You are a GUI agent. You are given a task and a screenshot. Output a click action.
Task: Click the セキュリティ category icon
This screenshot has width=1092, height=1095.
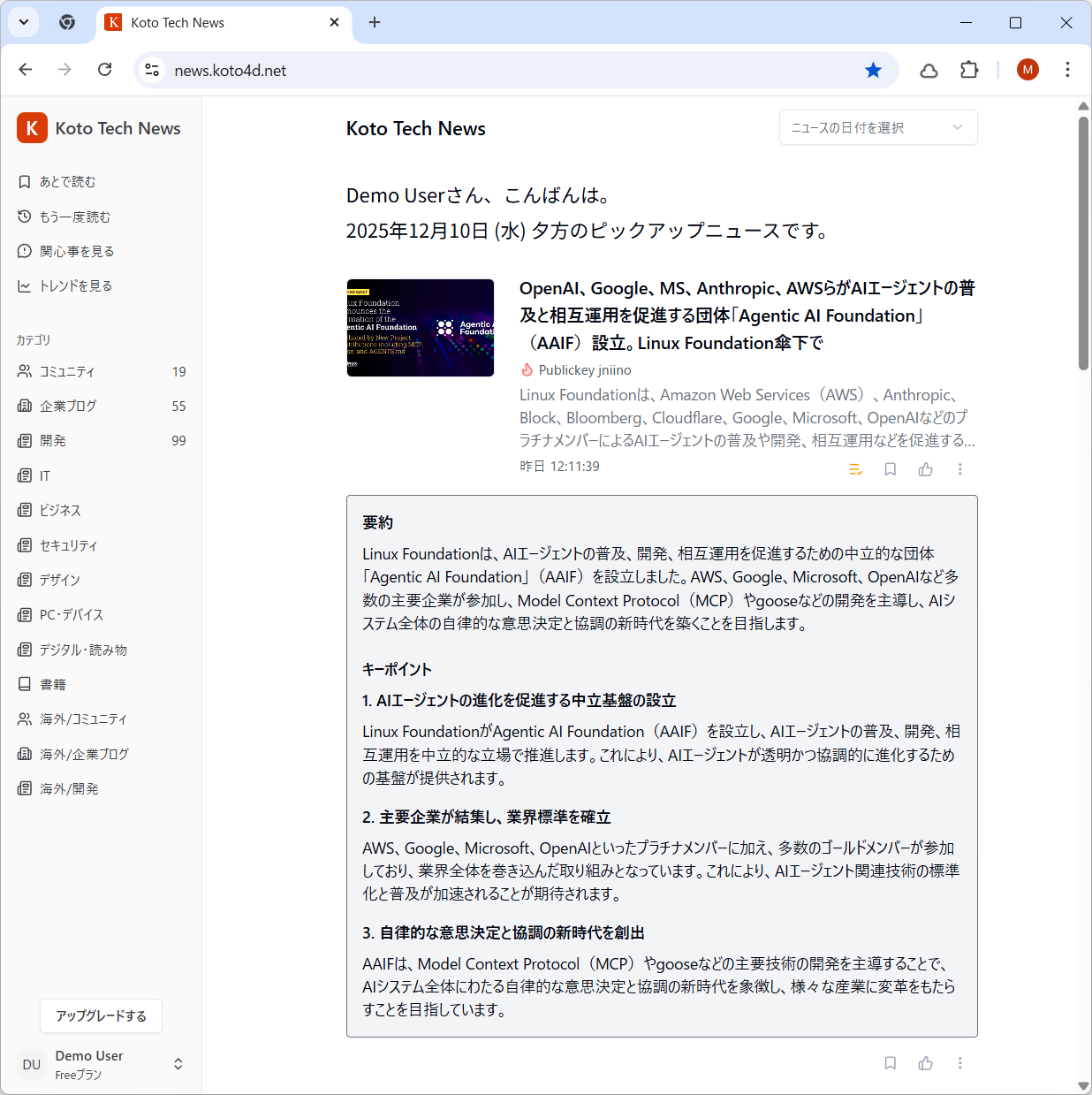click(25, 545)
